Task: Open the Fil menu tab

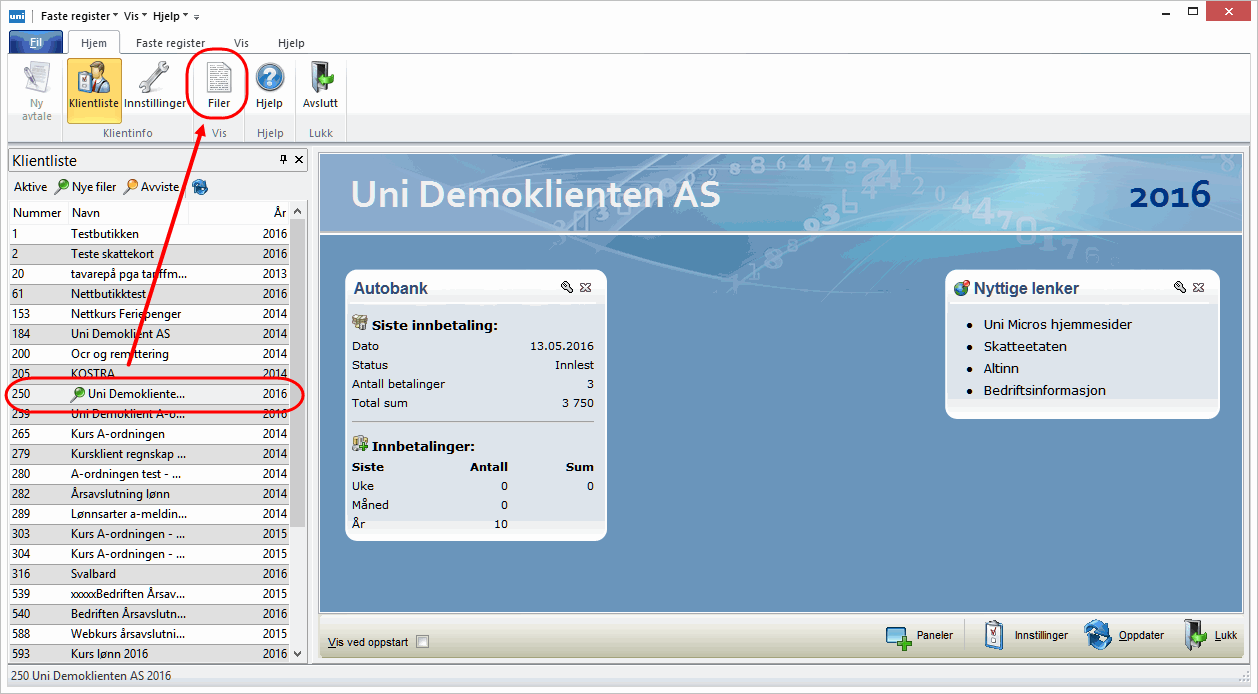Action: coord(36,43)
